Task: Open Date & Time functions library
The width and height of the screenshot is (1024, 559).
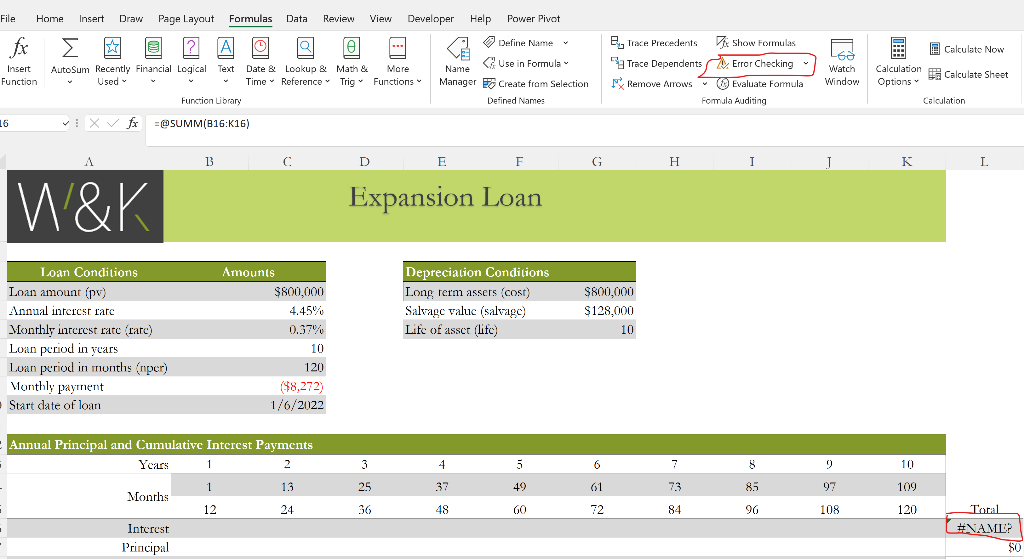Action: coord(261,61)
